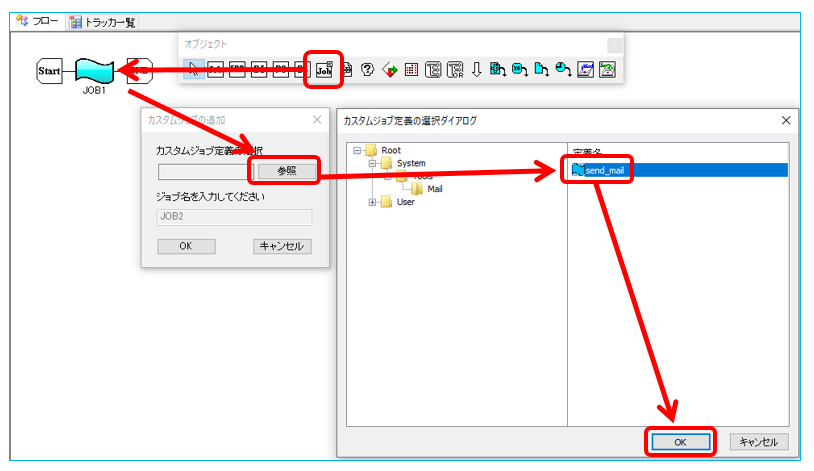Click the red grid calendar icon
This screenshot has width=814, height=471.
[x=411, y=70]
